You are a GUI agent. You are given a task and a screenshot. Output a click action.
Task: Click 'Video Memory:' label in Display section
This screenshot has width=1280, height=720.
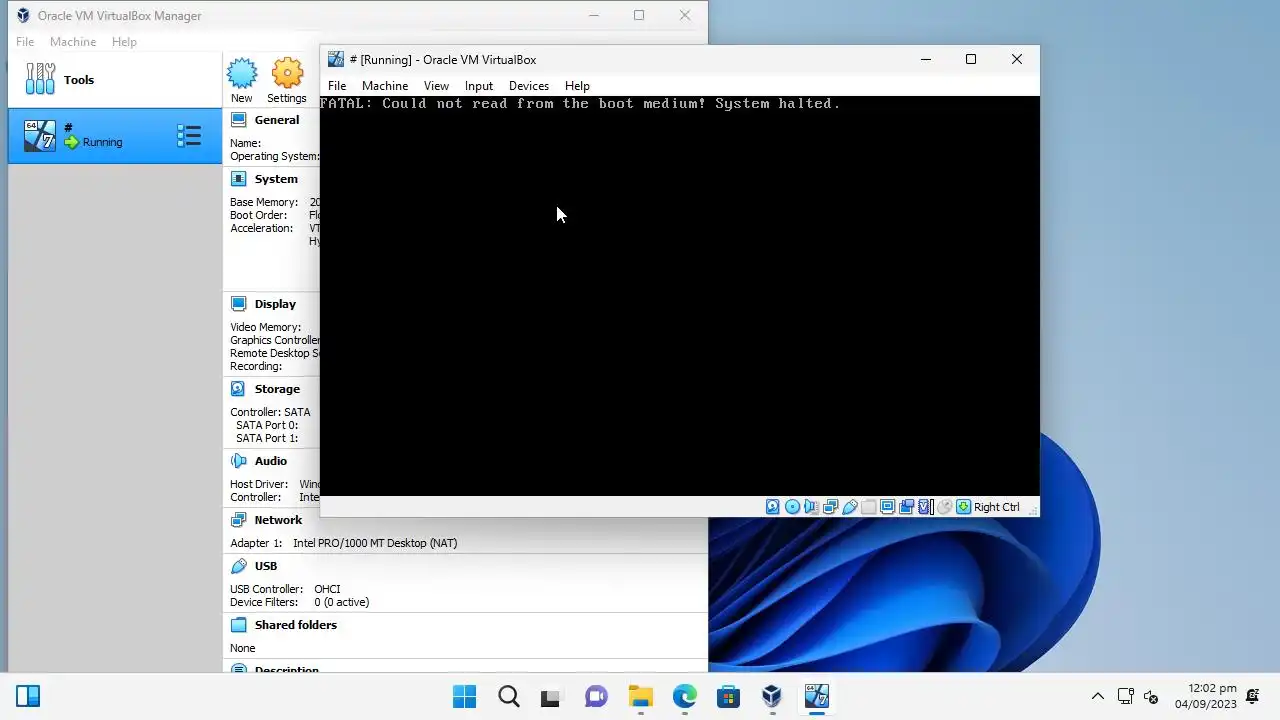[x=265, y=327]
